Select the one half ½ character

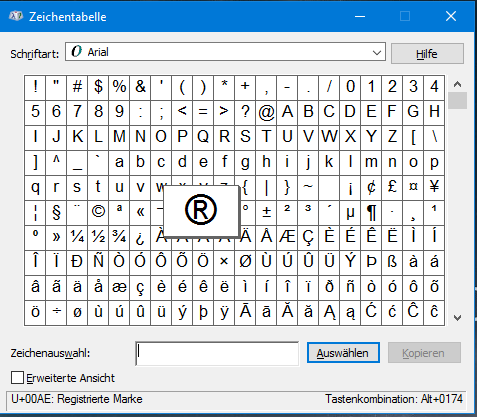(98, 238)
